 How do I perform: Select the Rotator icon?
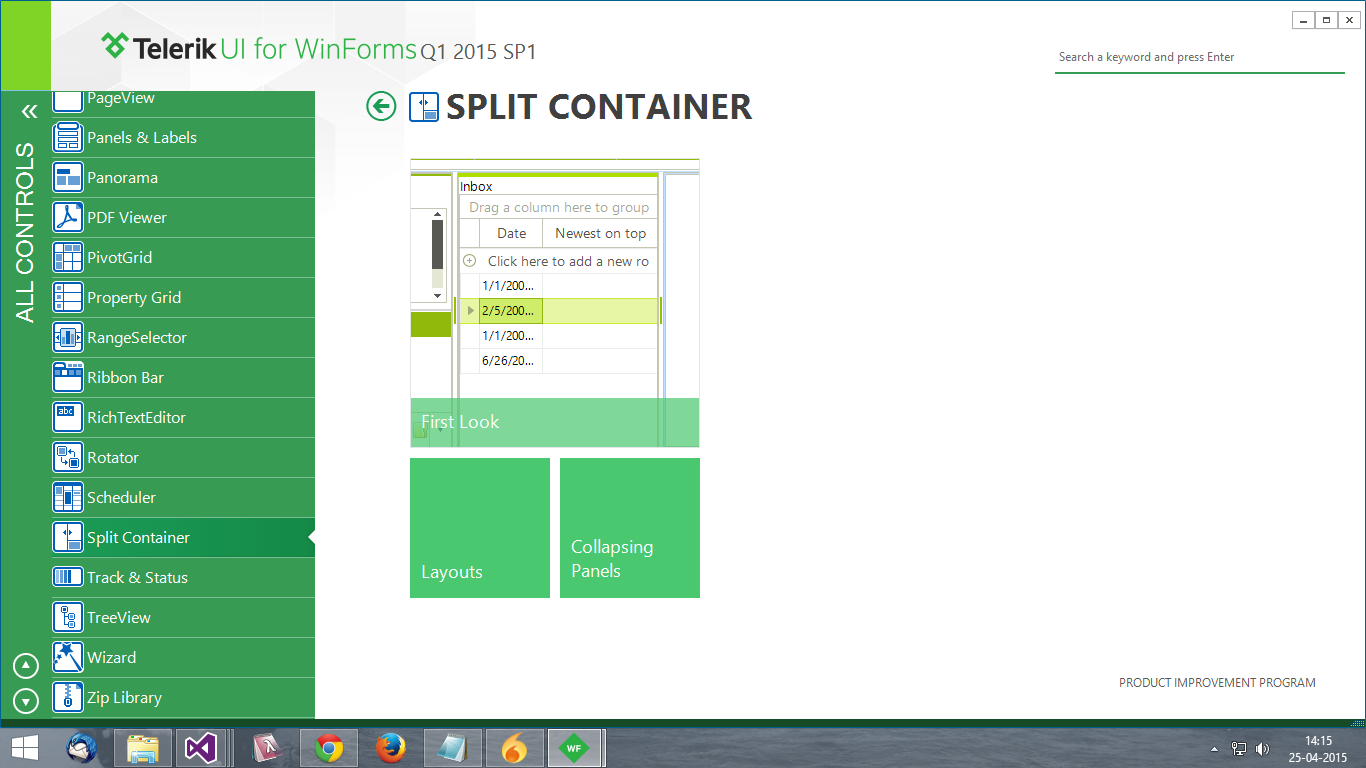68,457
